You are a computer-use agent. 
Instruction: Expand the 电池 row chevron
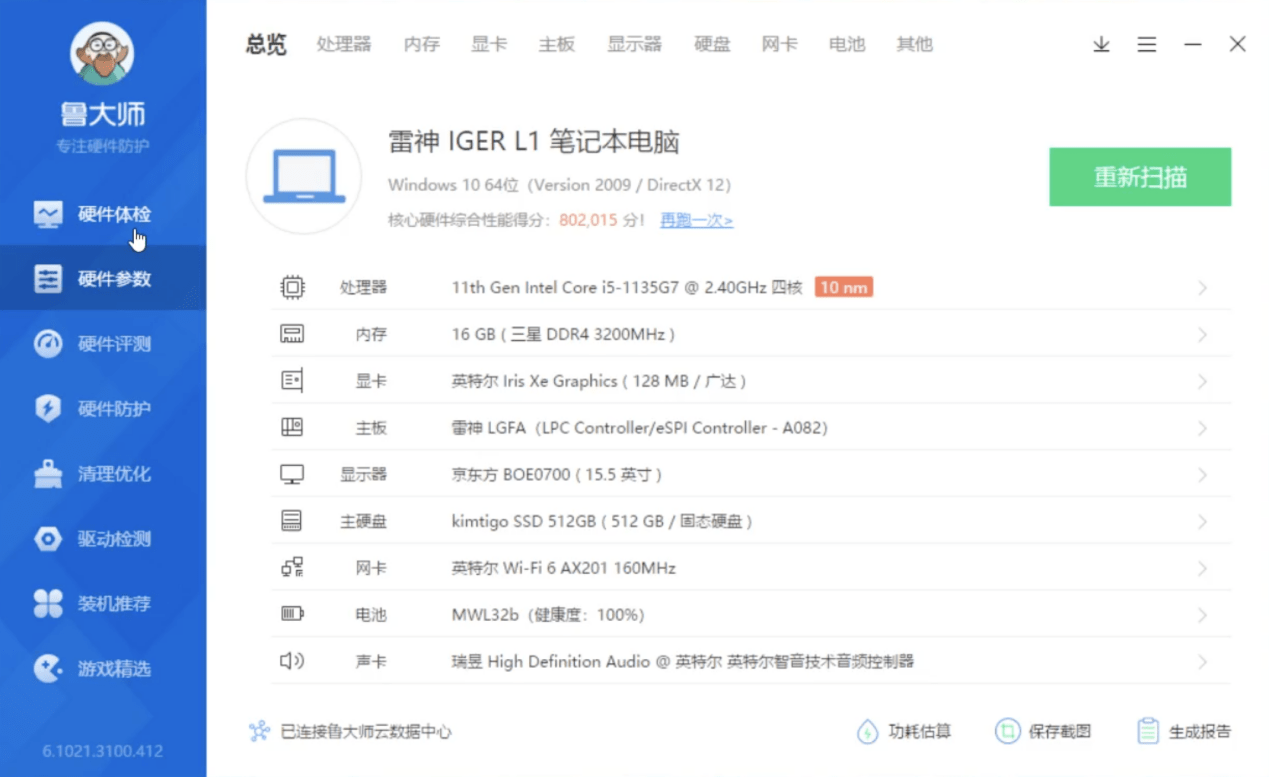(x=1202, y=615)
